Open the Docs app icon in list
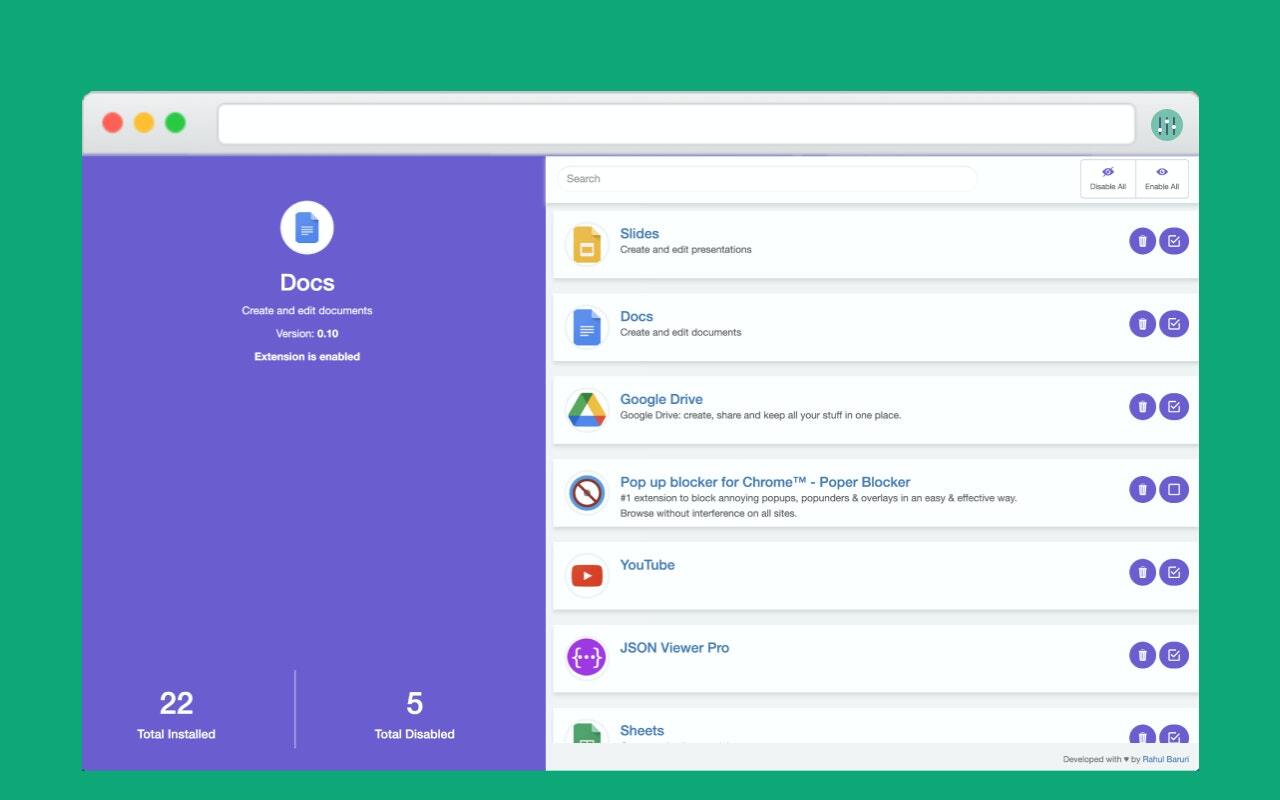 coord(587,327)
